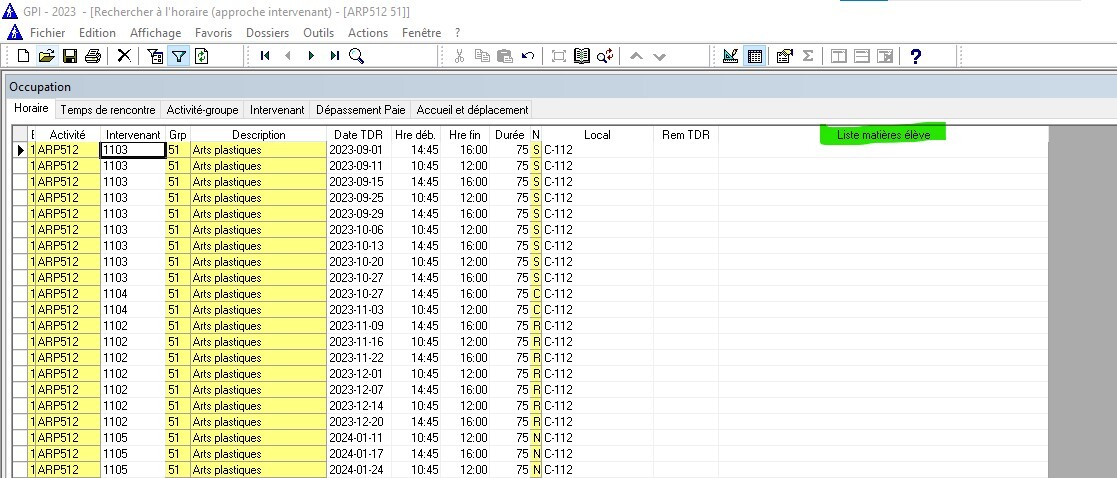Save using the floppy disk icon

click(x=70, y=56)
